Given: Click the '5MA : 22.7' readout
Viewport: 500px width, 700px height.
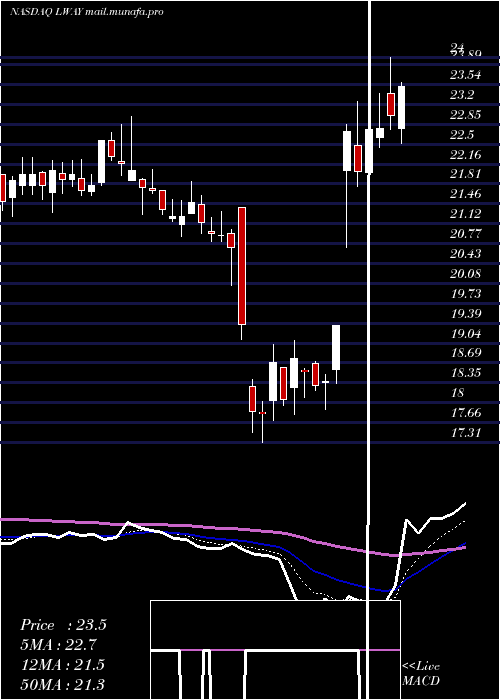Looking at the screenshot, I should click(58, 645).
